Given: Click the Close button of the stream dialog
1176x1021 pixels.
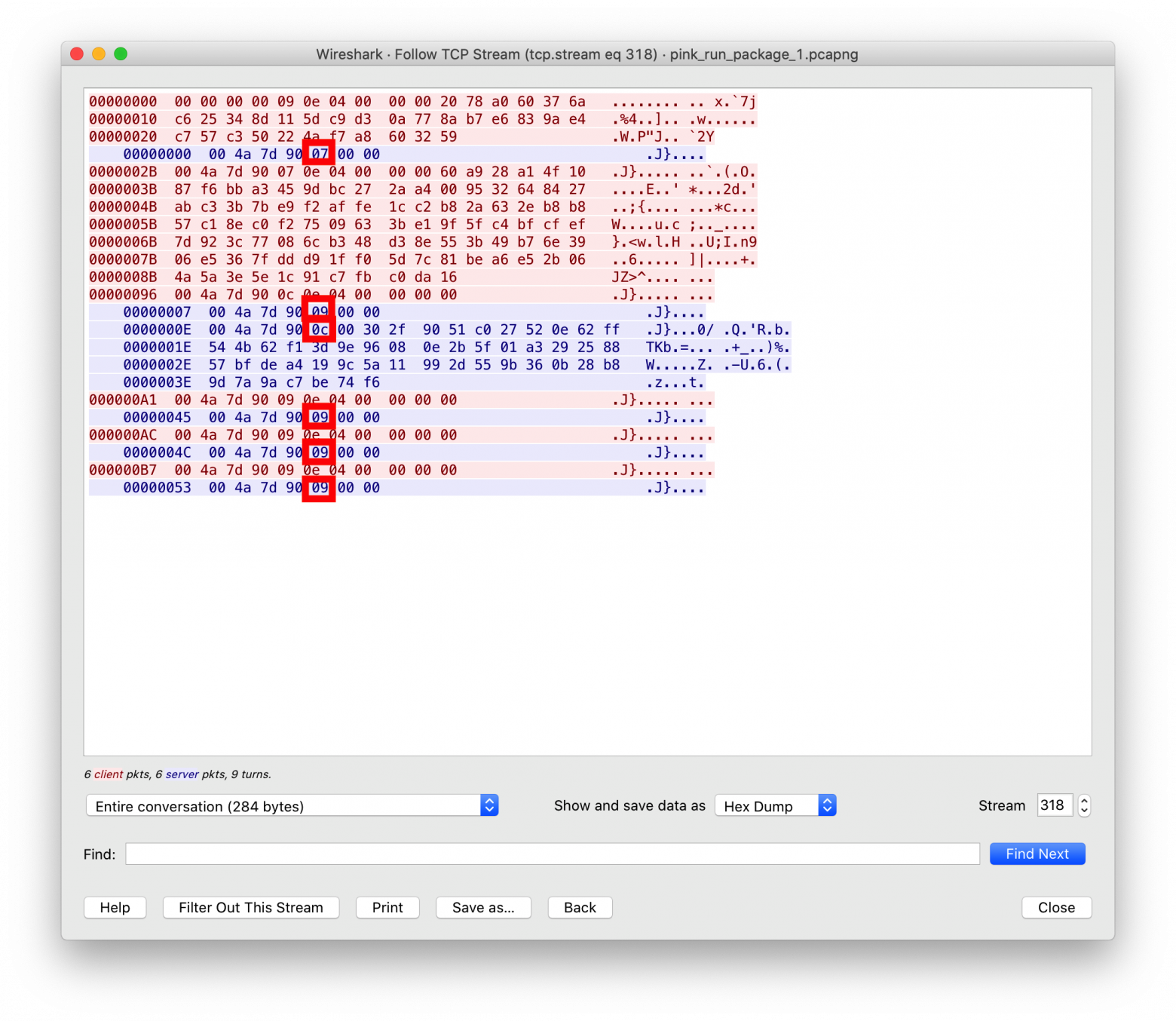Looking at the screenshot, I should [1056, 907].
